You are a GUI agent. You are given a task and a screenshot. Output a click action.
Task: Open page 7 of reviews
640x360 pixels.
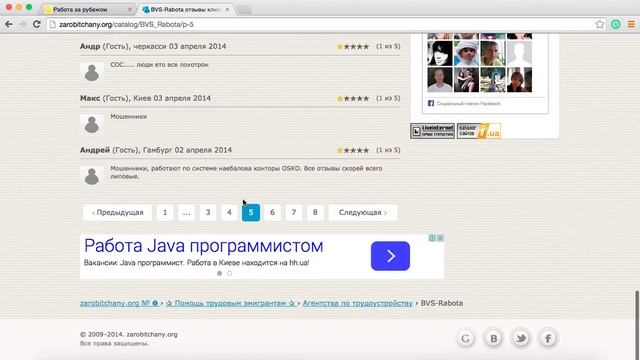pyautogui.click(x=294, y=212)
